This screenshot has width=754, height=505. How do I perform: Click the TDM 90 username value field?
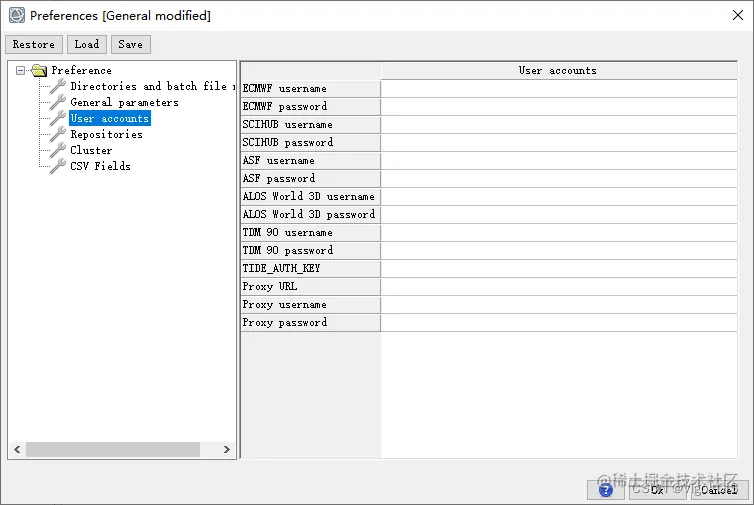[559, 232]
